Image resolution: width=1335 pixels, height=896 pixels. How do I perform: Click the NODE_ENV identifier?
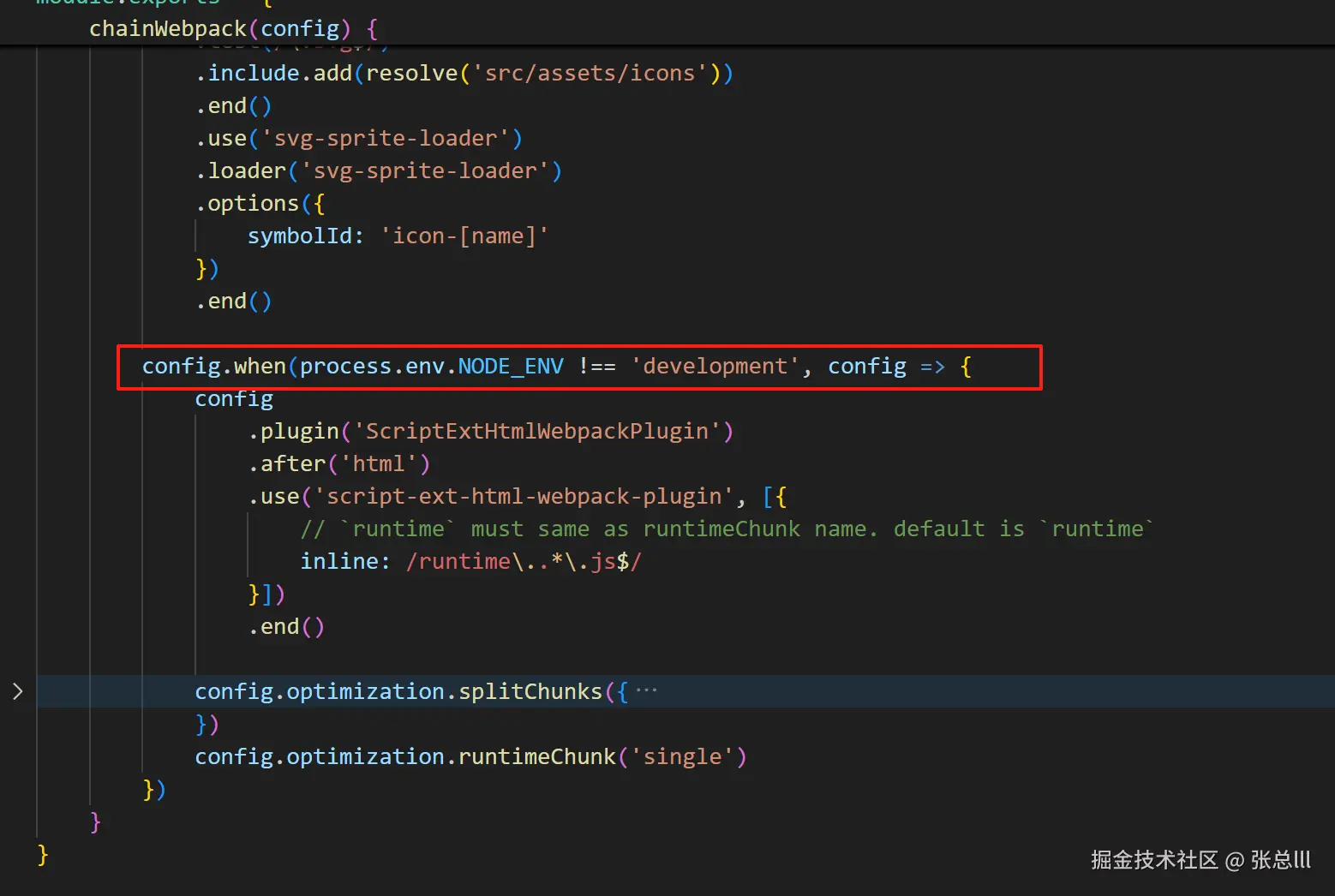coord(511,367)
